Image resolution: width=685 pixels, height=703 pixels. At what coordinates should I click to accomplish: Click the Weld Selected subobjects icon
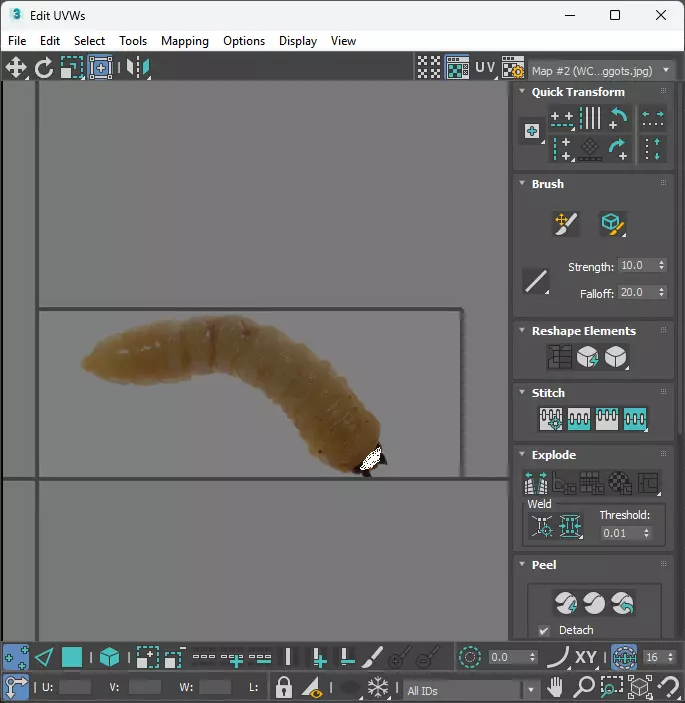pos(570,526)
